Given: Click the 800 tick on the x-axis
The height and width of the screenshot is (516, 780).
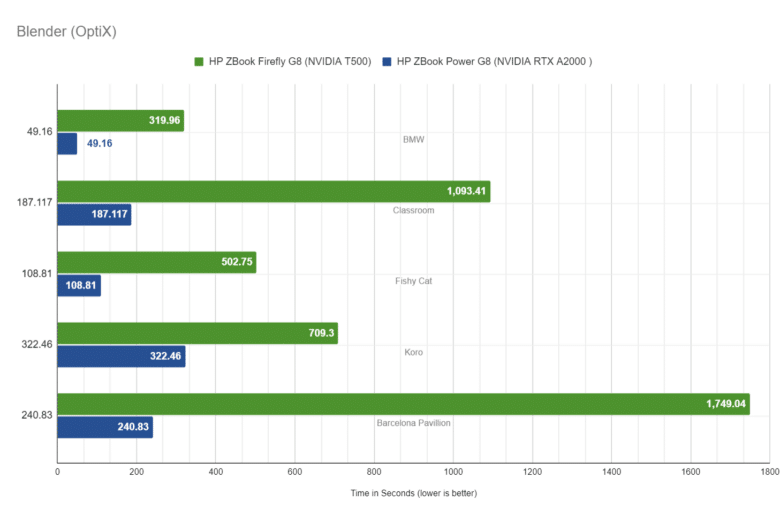Looking at the screenshot, I should coord(374,472).
